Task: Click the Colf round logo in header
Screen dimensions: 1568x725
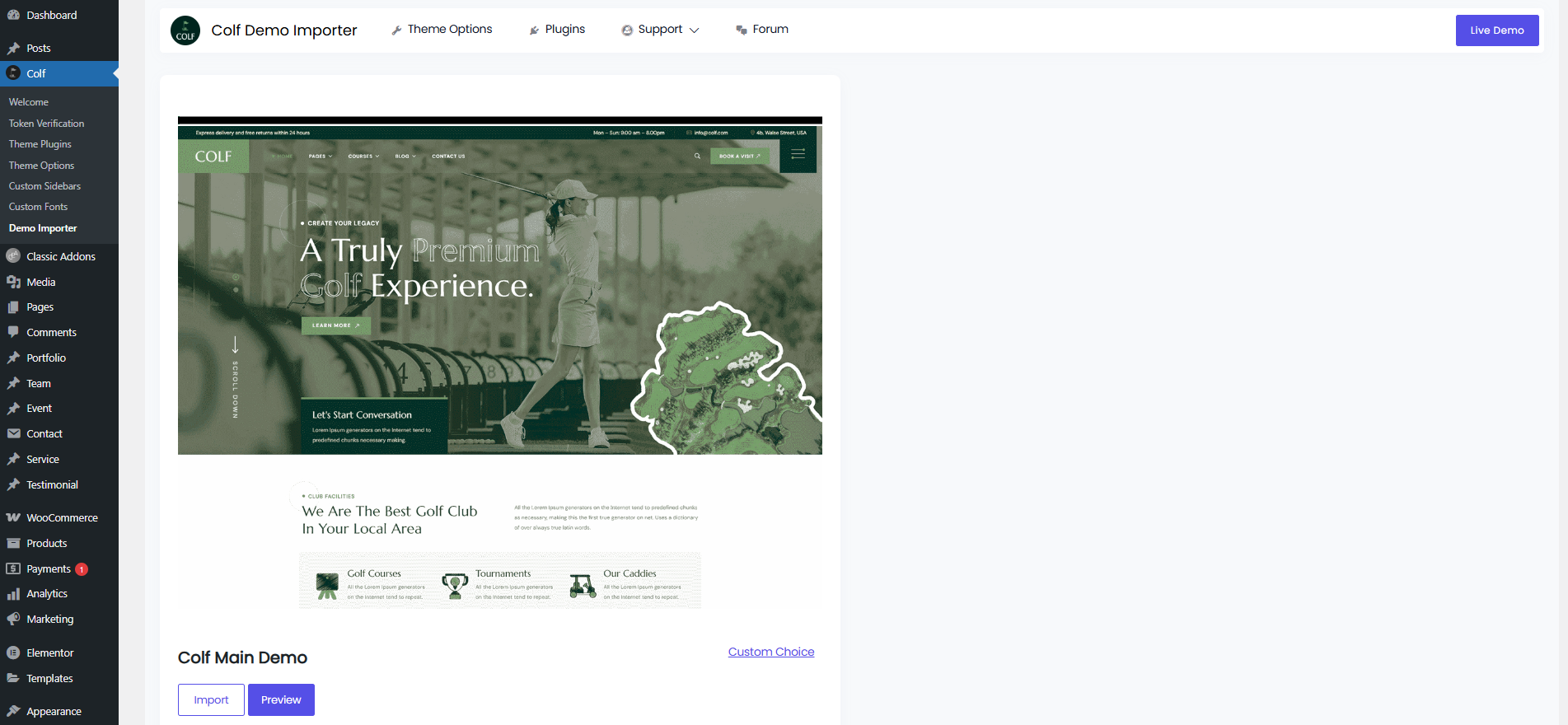Action: (185, 30)
